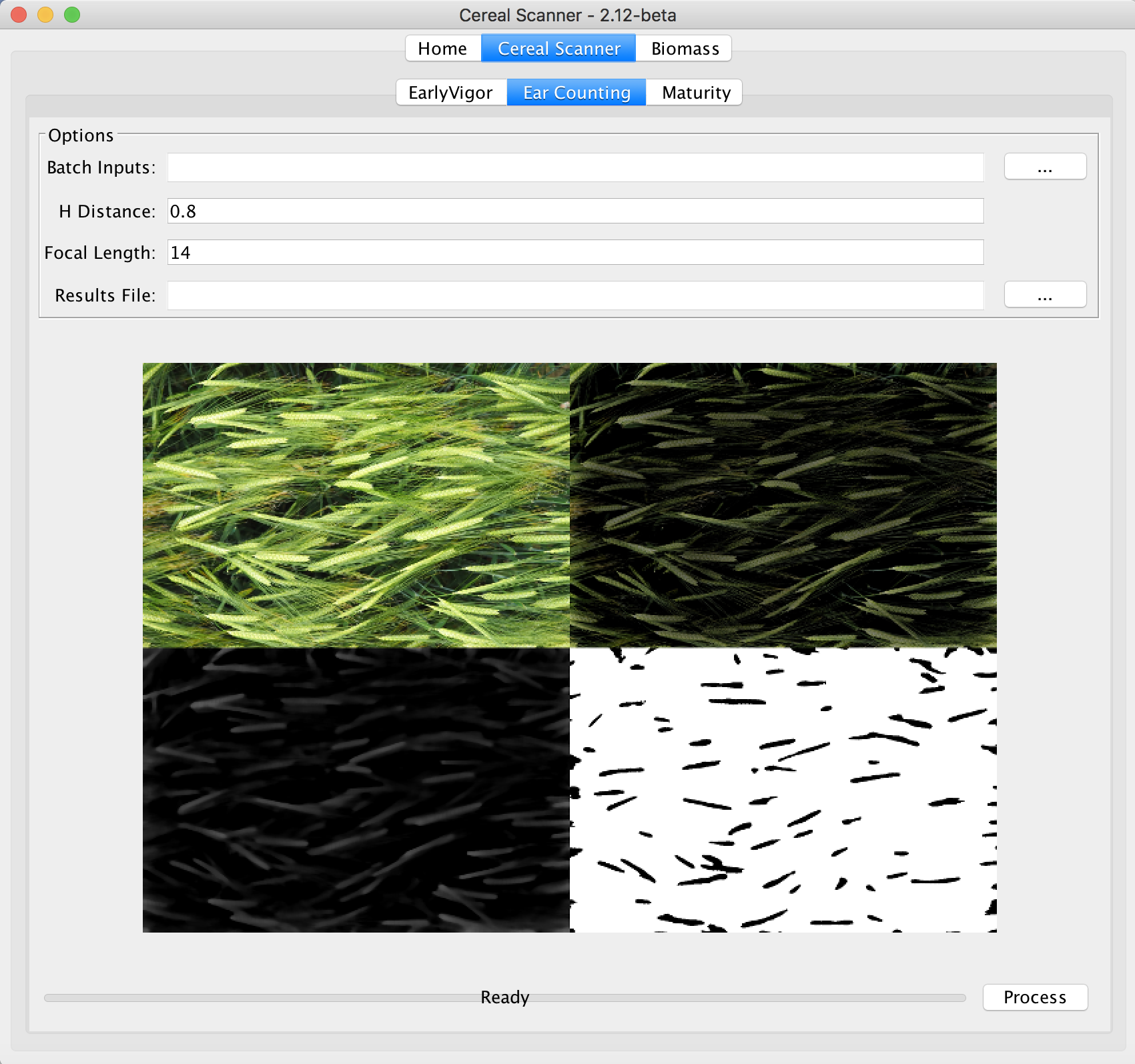Click the green zoom window button
This screenshot has width=1135, height=1064.
click(x=72, y=15)
